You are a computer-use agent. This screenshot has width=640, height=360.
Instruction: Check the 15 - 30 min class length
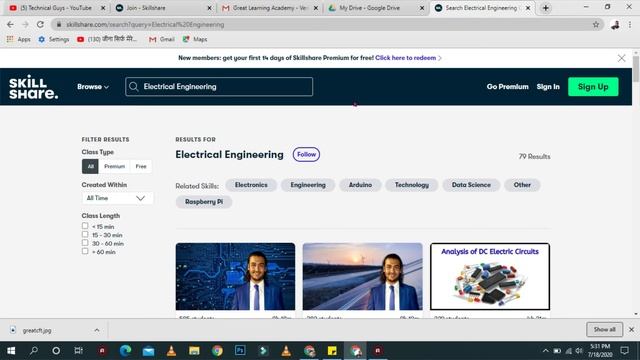pyautogui.click(x=85, y=234)
